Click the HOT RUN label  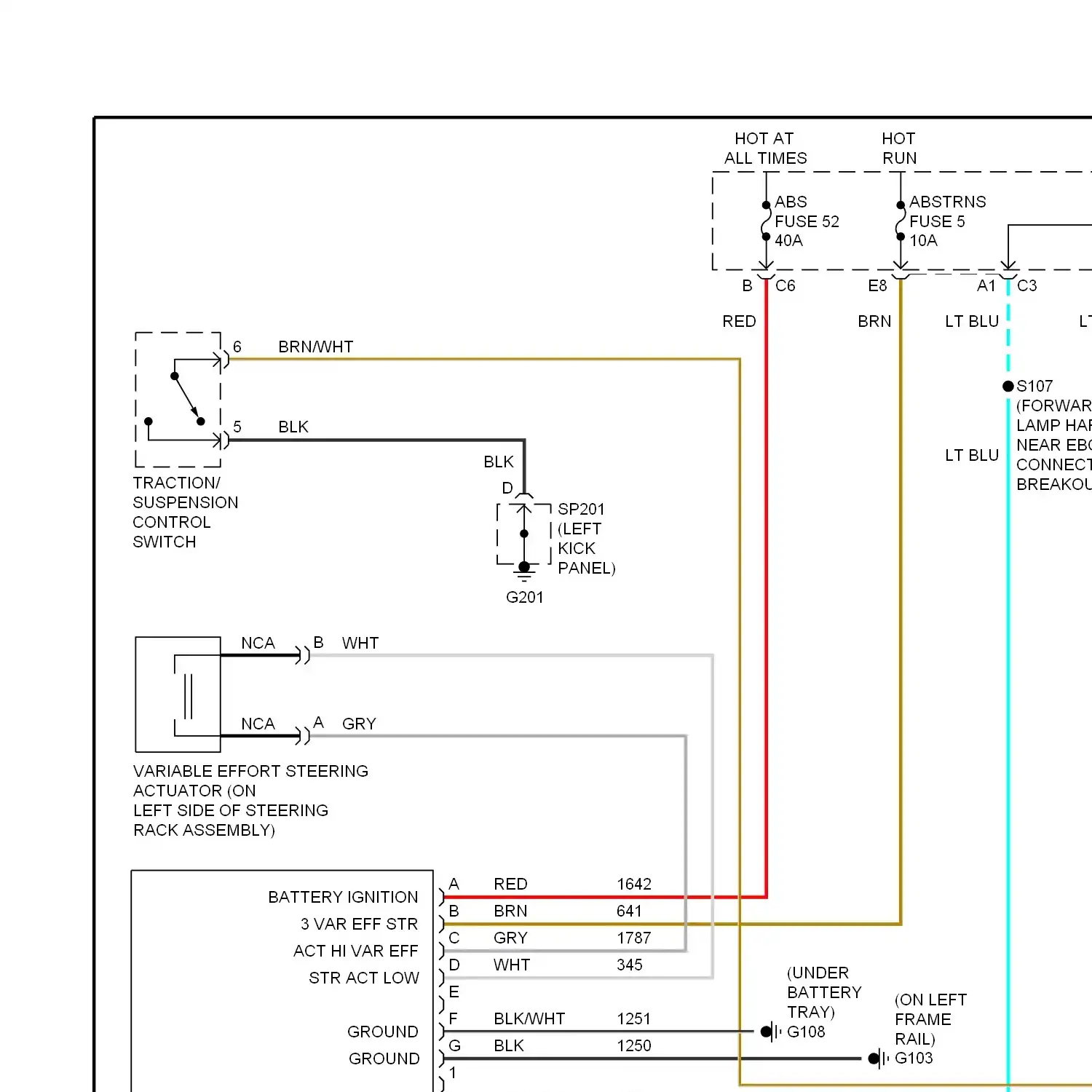(x=899, y=149)
